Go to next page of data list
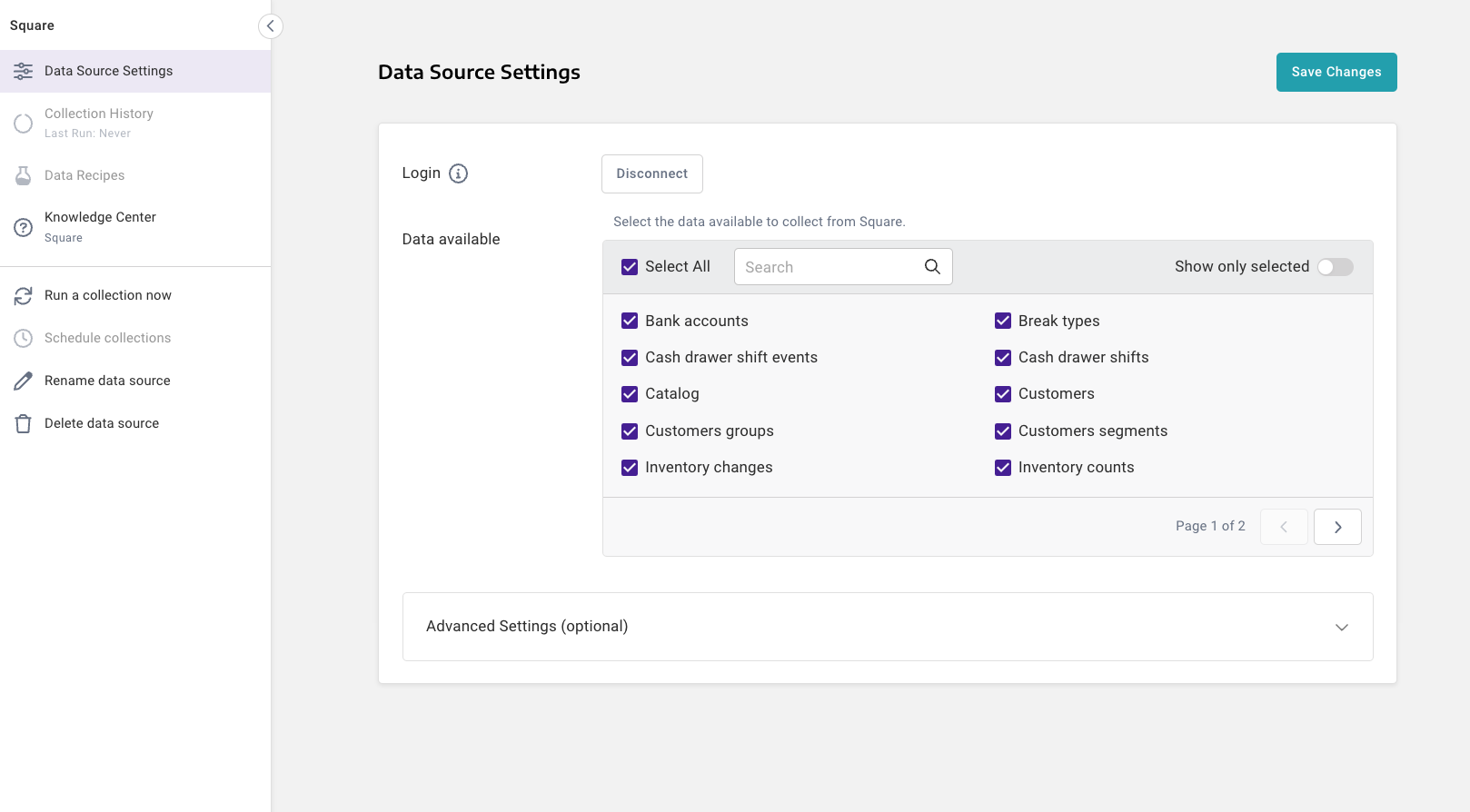This screenshot has width=1470, height=812. point(1337,527)
